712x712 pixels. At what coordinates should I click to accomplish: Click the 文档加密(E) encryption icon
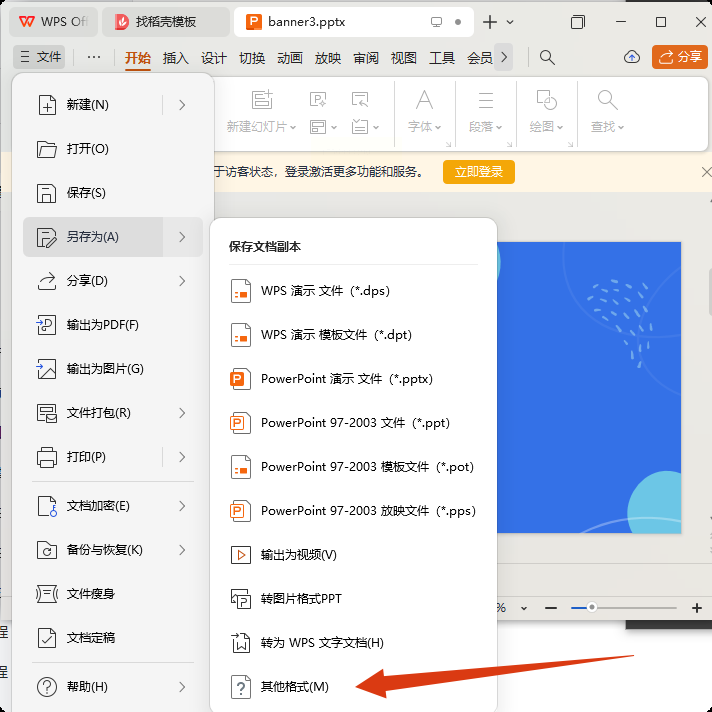coord(47,506)
